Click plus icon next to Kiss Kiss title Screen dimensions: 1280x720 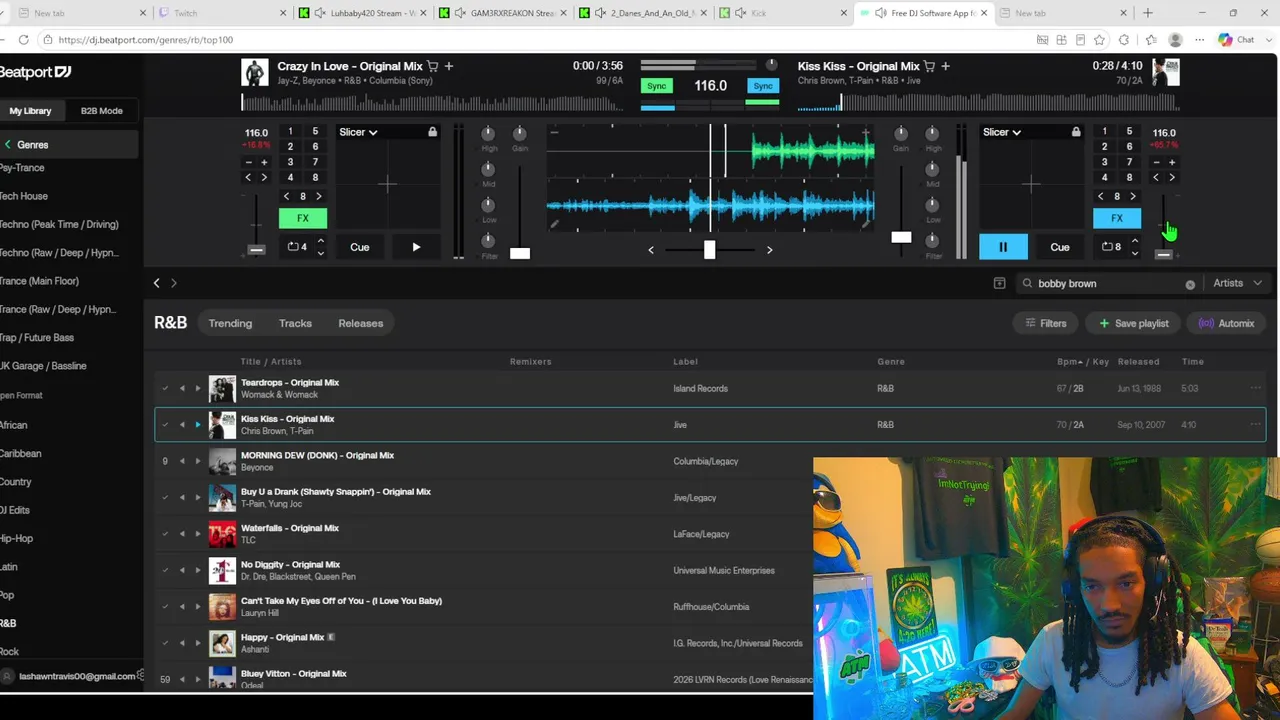click(x=945, y=66)
